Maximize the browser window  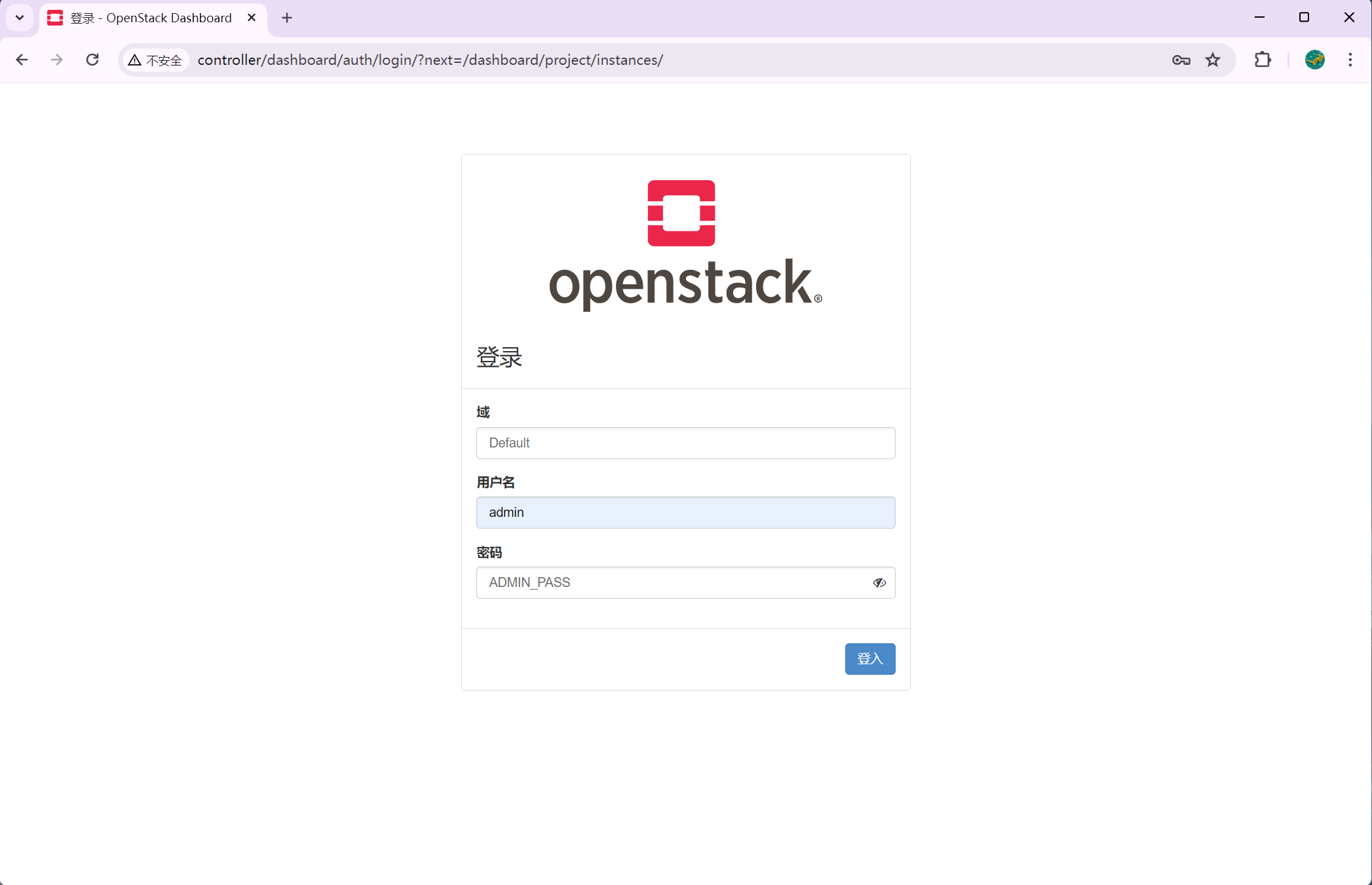(1304, 18)
